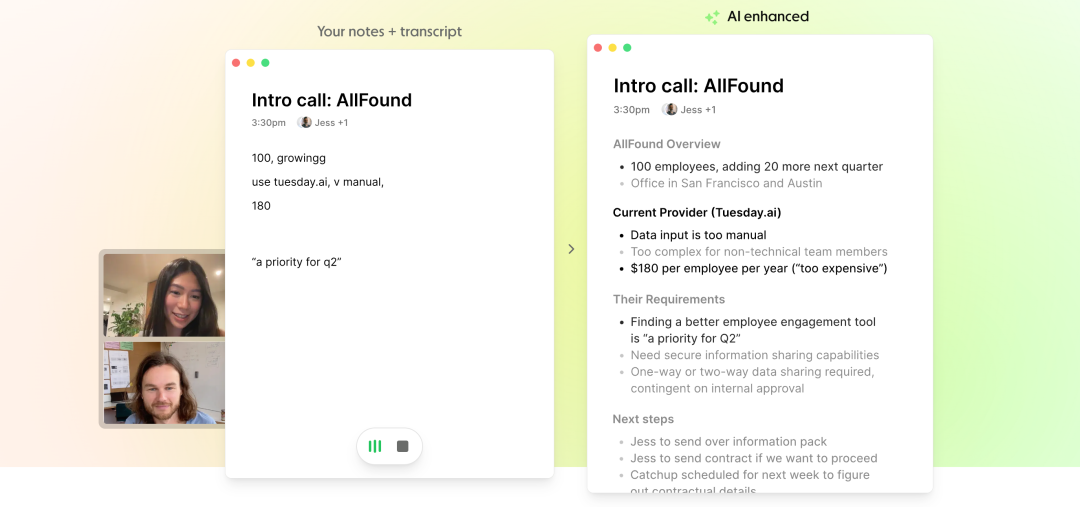Click the note line "180"
This screenshot has width=1080, height=507.
pos(261,205)
